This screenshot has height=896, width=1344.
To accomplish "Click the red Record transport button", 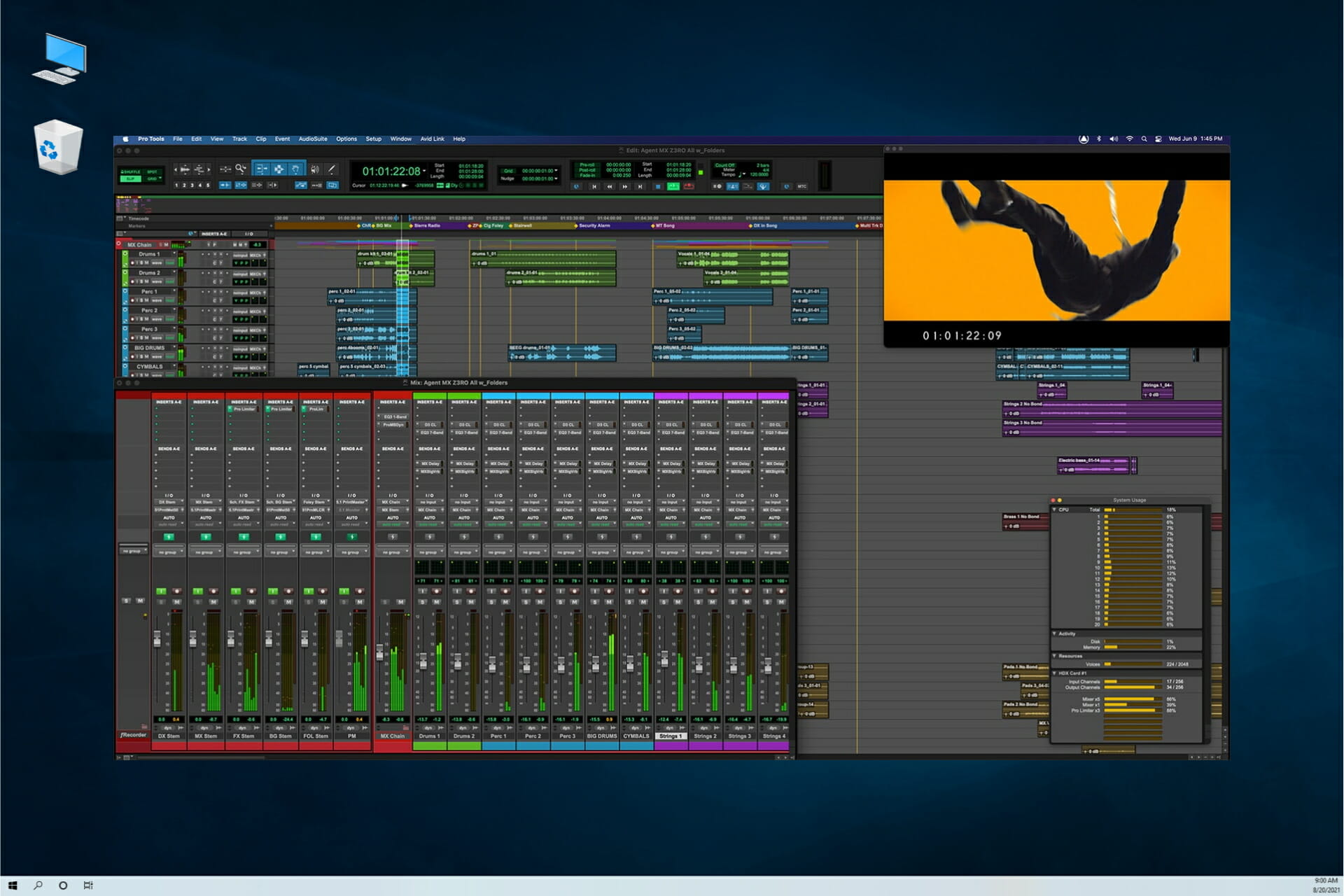I will click(x=689, y=186).
